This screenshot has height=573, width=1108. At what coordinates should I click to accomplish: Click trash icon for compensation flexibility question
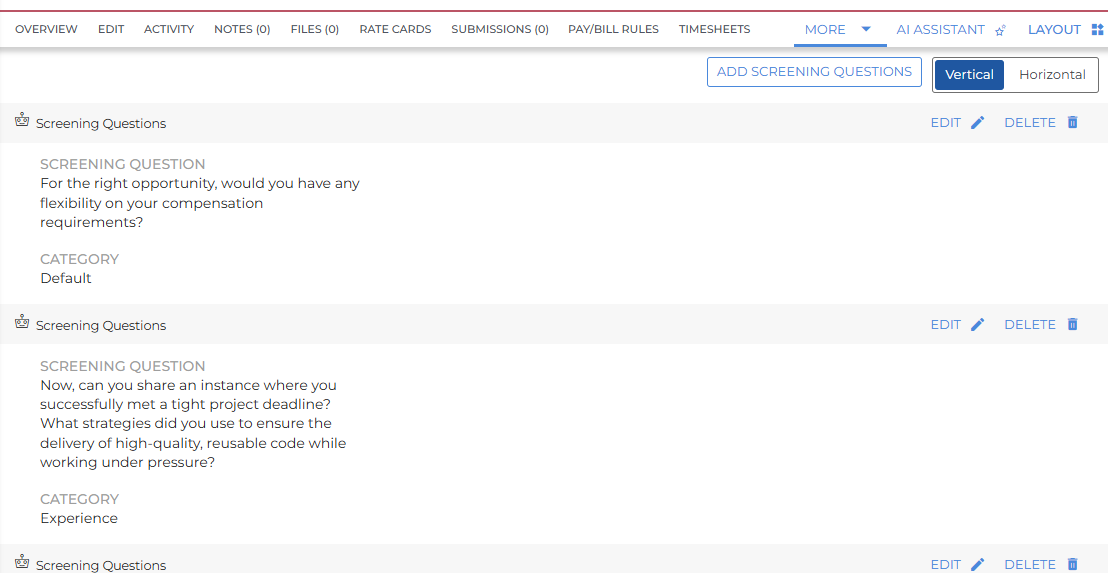point(1072,123)
